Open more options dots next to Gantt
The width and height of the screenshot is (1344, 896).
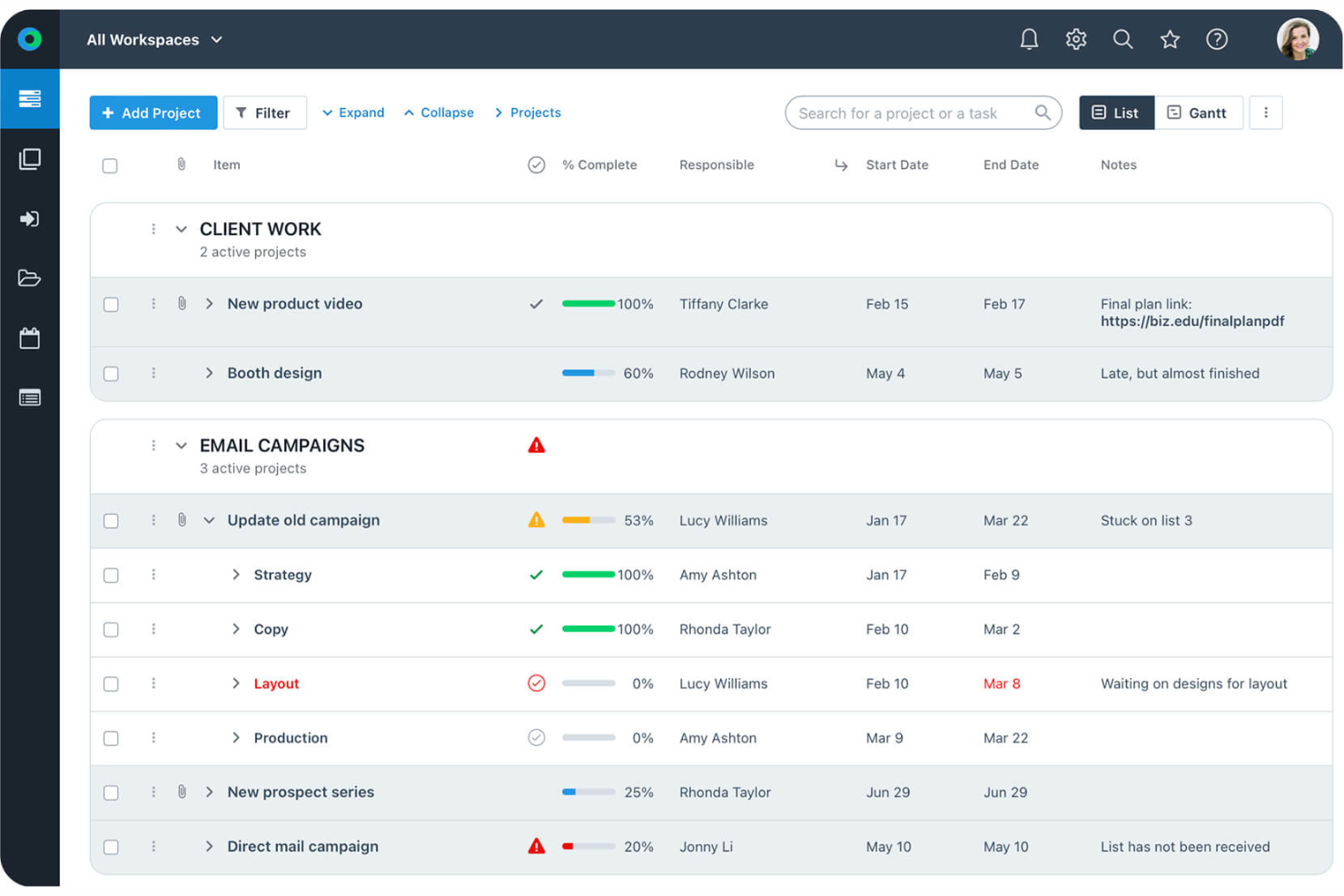pos(1266,113)
